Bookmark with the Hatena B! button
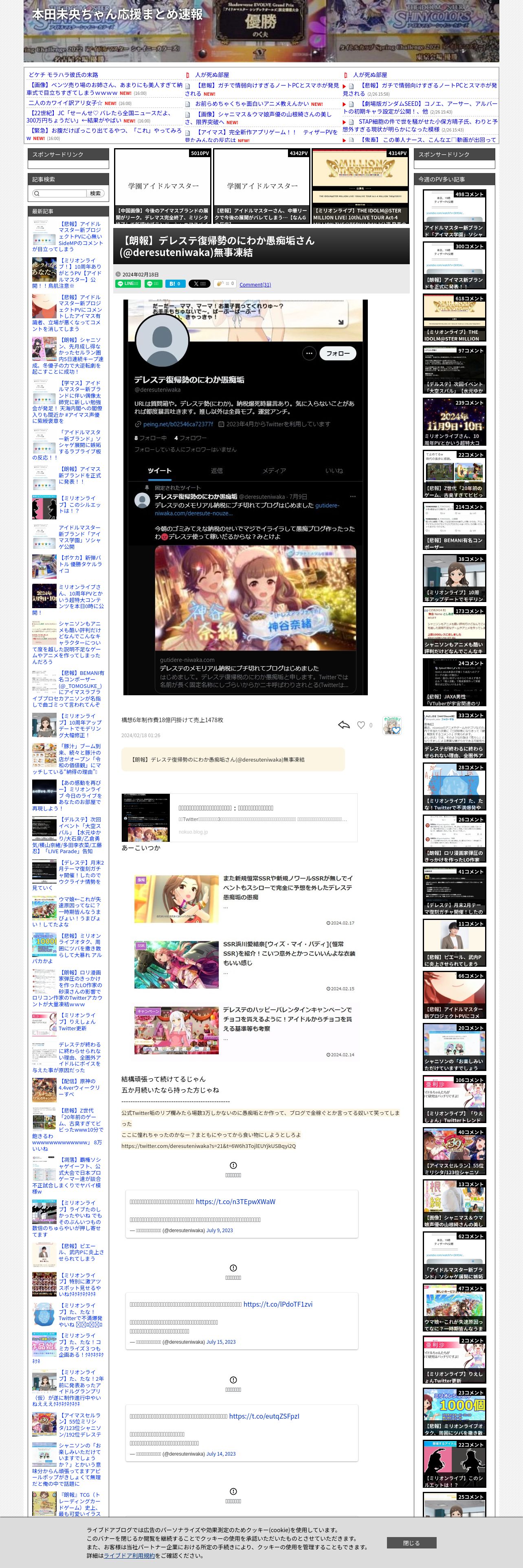Viewport: 523px width, 1568px height. [175, 284]
